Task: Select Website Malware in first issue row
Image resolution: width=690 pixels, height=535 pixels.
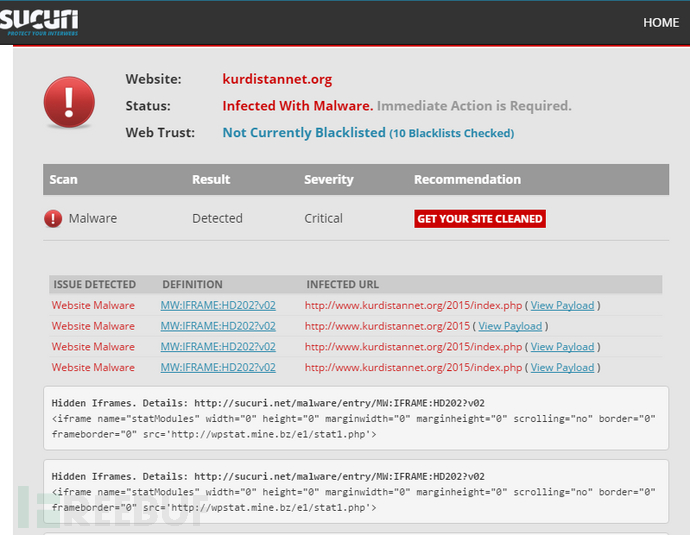Action: [x=93, y=305]
